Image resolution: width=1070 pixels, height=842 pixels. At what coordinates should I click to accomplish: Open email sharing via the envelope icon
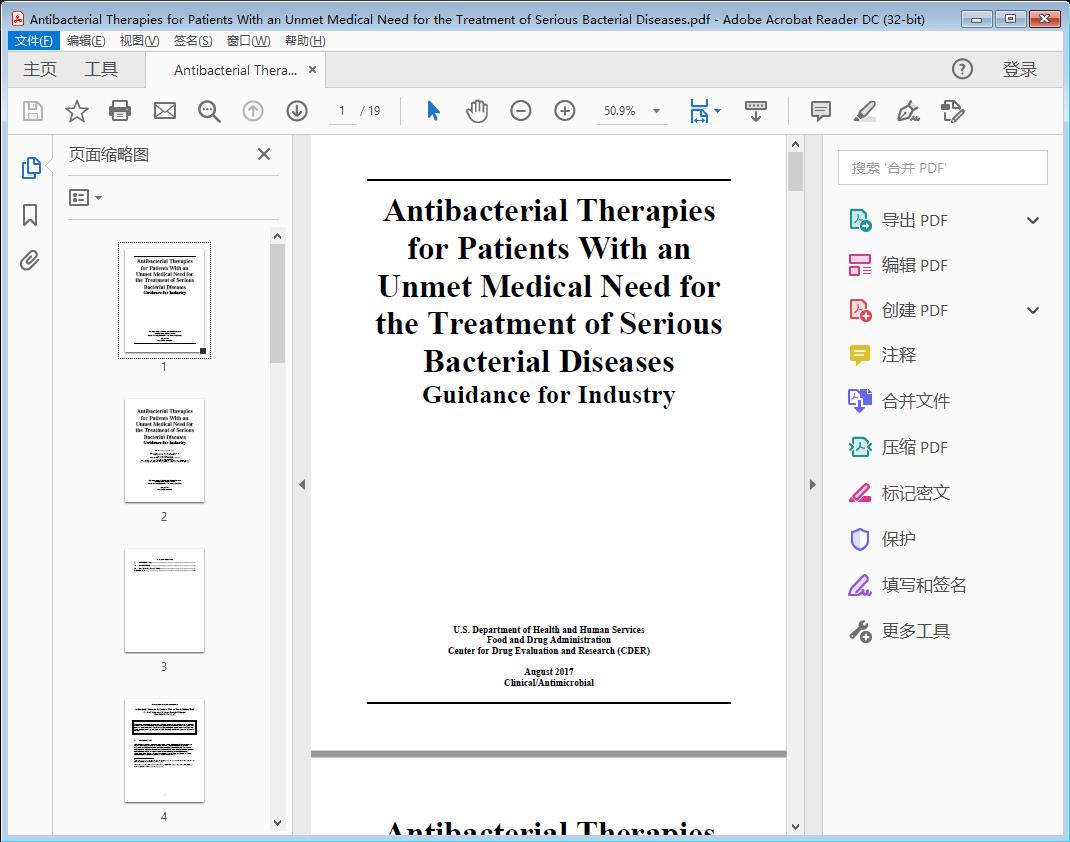[164, 111]
